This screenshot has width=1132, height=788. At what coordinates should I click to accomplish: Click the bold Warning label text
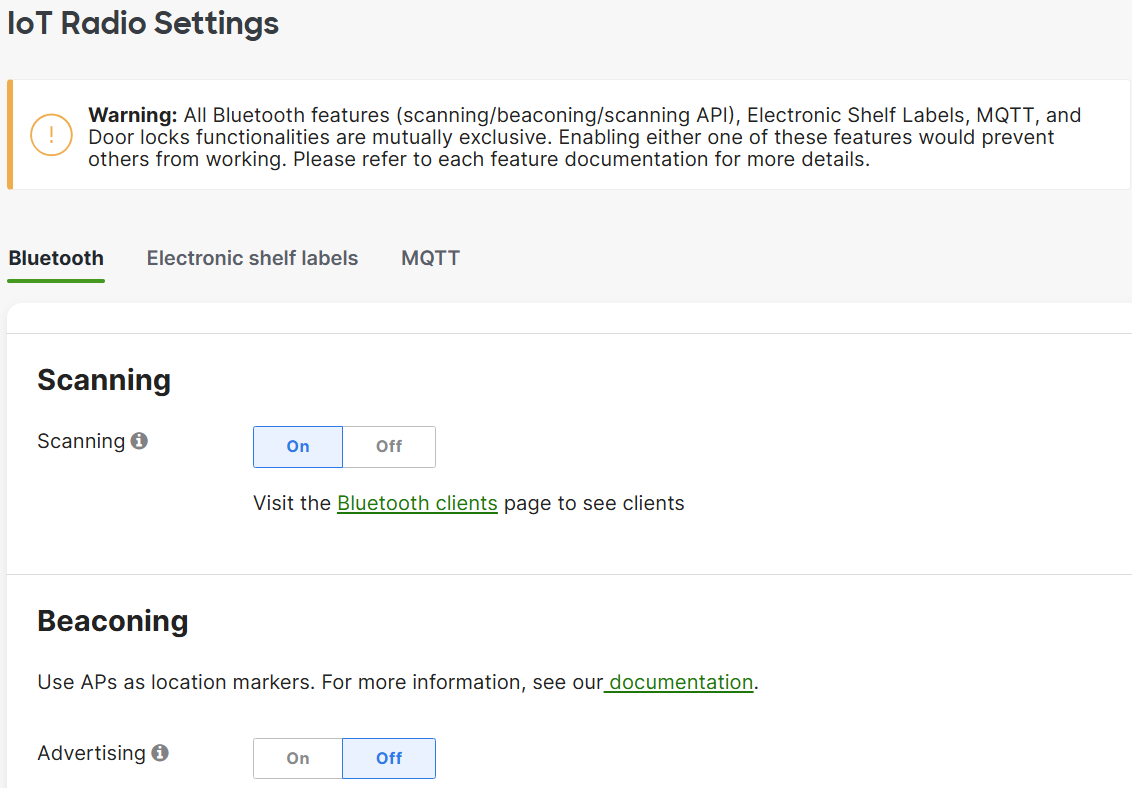click(133, 115)
